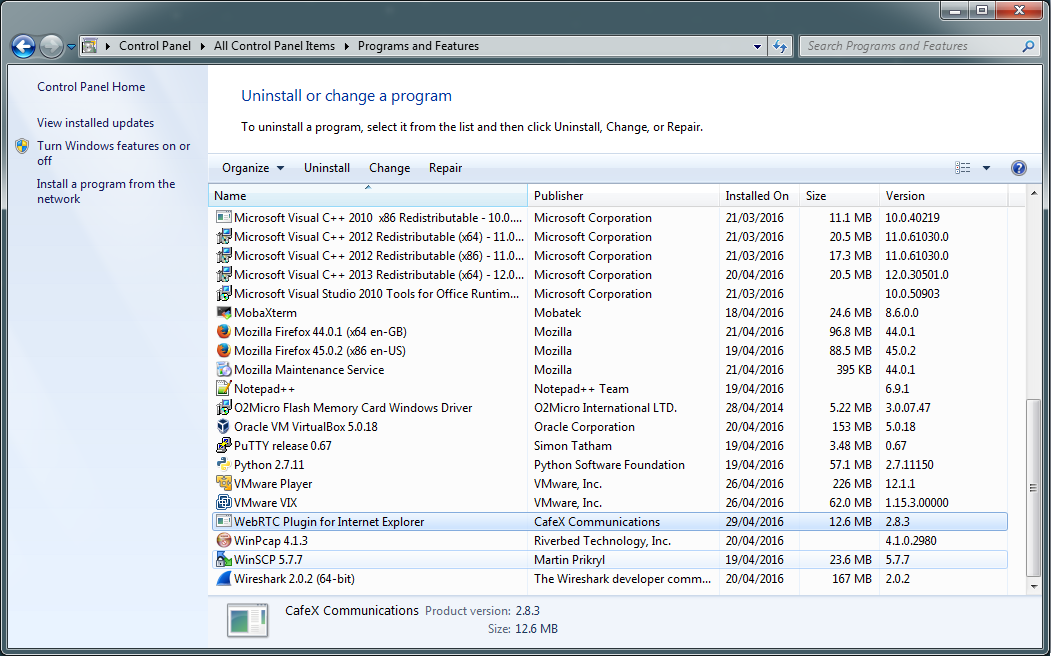Open the address bar history dropdown

757,46
